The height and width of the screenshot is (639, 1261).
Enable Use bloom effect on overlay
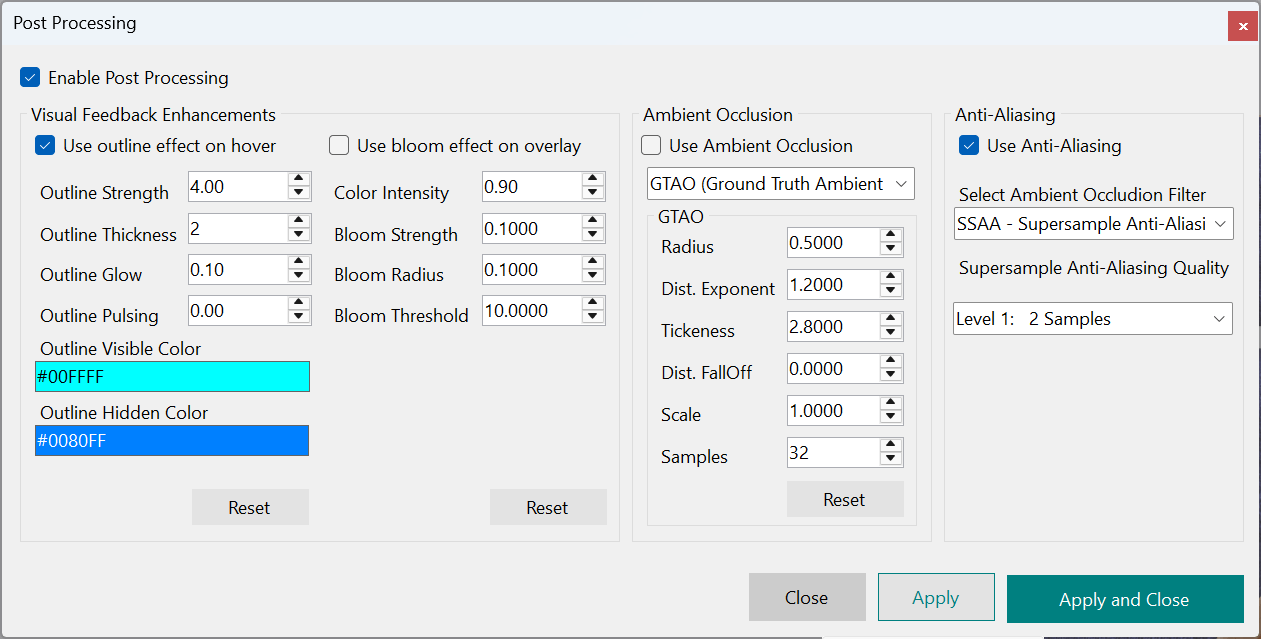point(339,145)
